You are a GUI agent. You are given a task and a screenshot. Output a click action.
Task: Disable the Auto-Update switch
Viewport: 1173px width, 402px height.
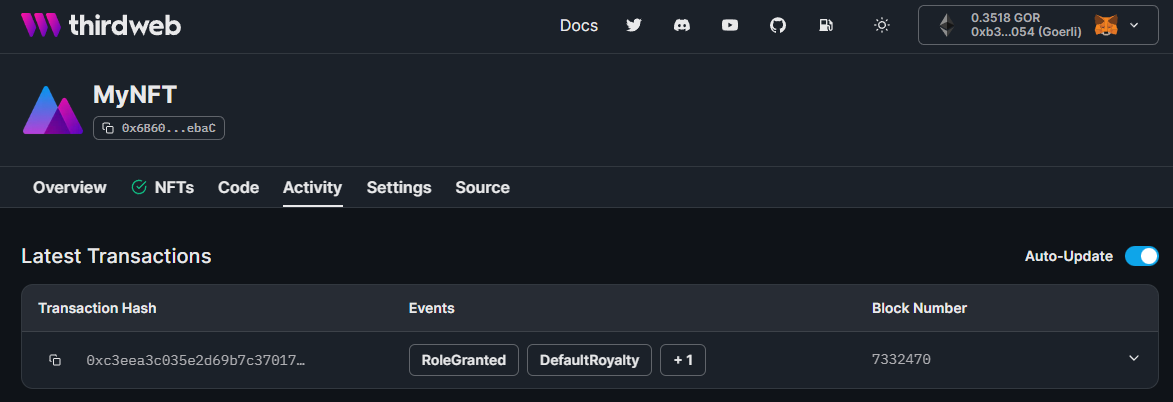click(x=1141, y=256)
